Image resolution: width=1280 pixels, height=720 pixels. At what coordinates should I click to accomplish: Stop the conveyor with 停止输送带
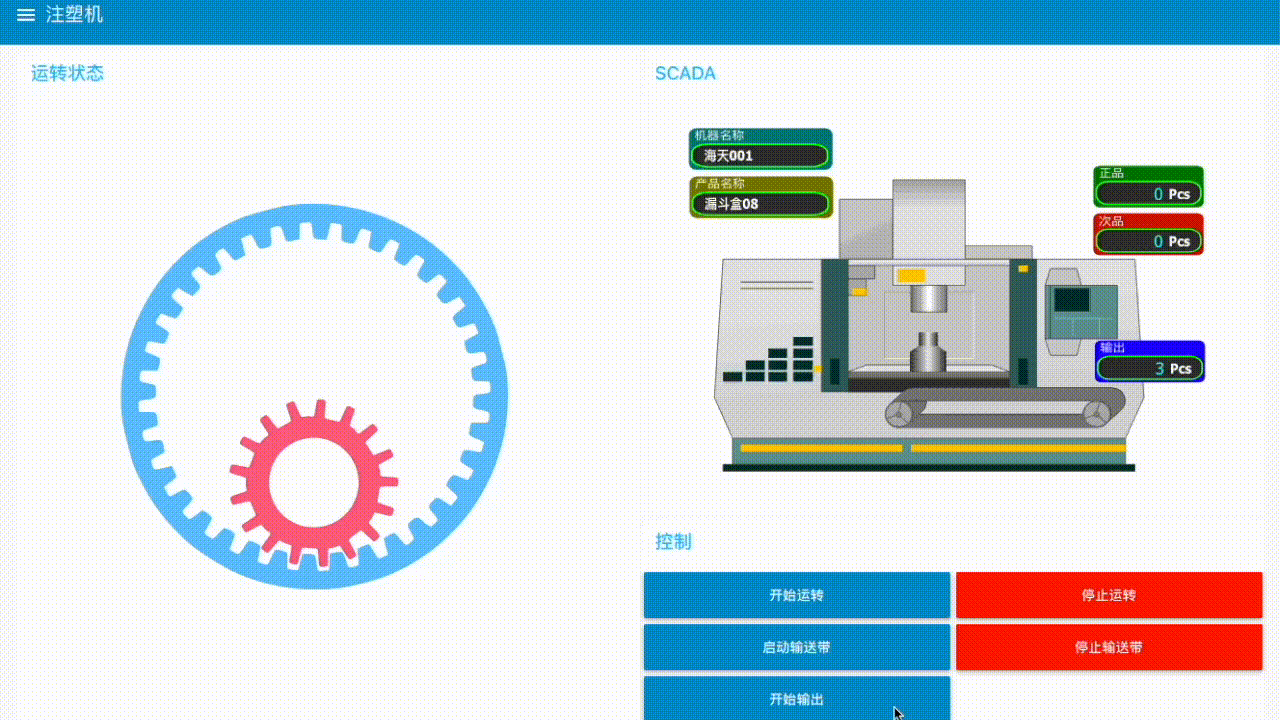pyautogui.click(x=1109, y=647)
